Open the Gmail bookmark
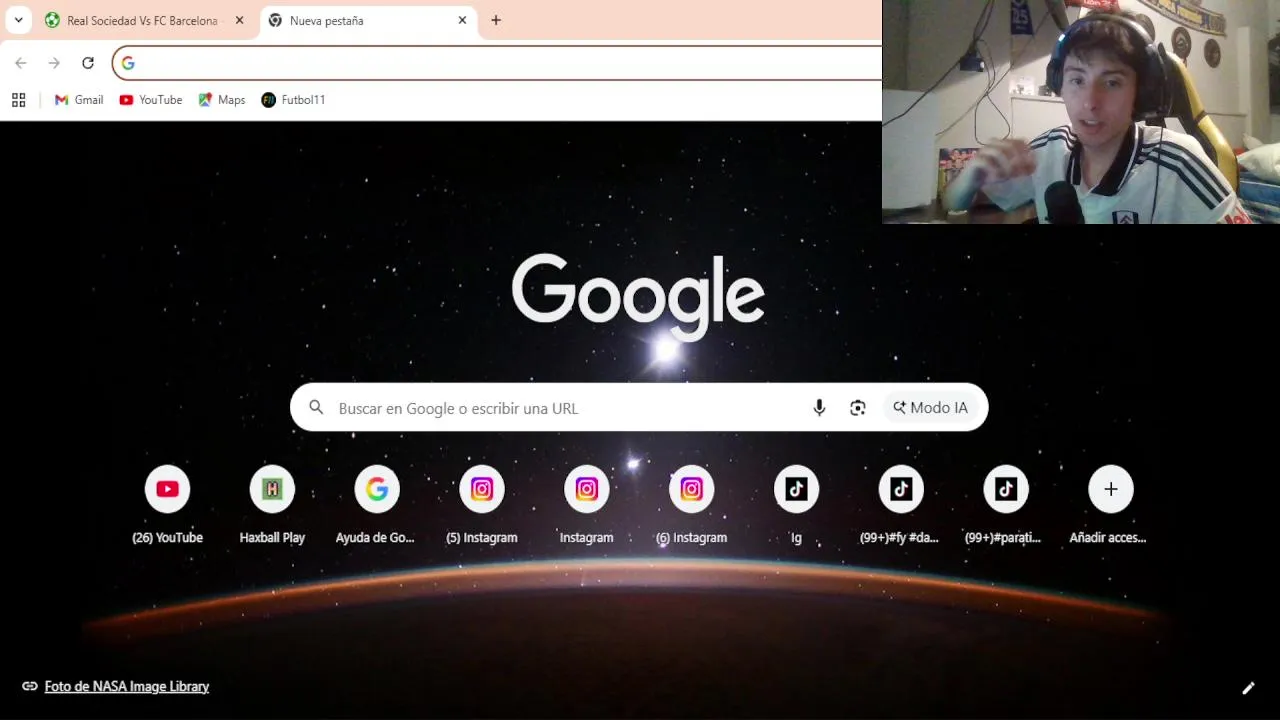The width and height of the screenshot is (1280, 720). pos(79,100)
